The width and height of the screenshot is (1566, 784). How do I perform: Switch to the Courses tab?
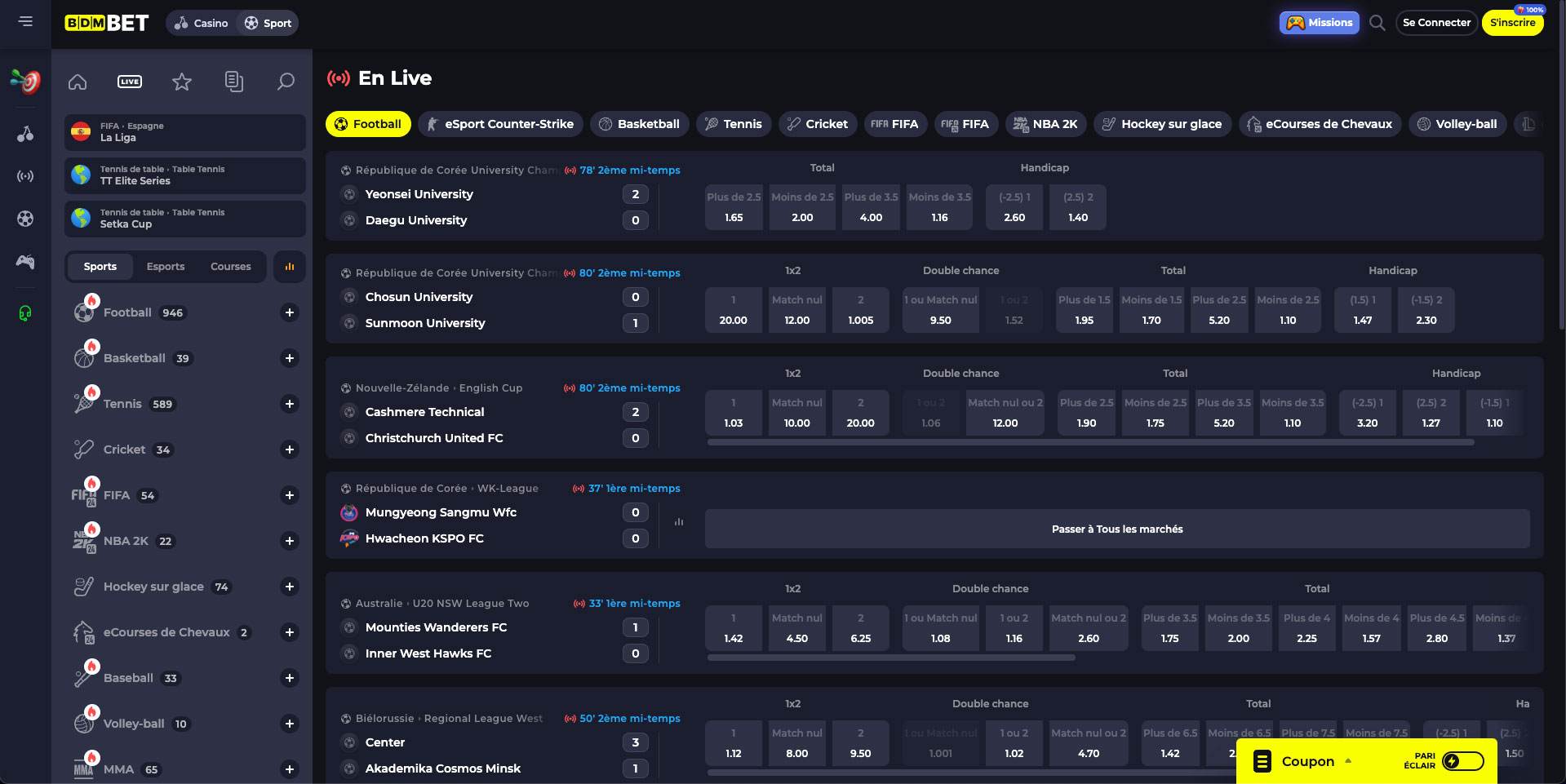[230, 266]
